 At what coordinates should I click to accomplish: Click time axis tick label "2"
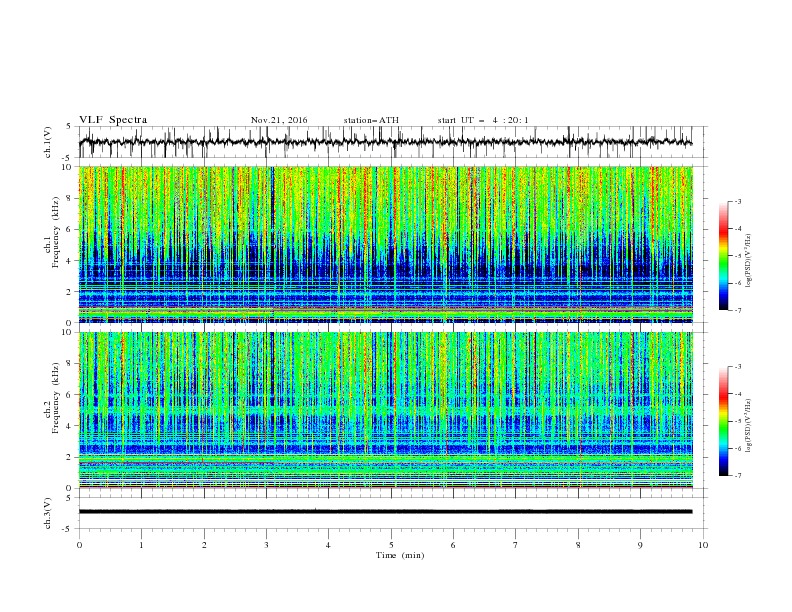[204, 545]
